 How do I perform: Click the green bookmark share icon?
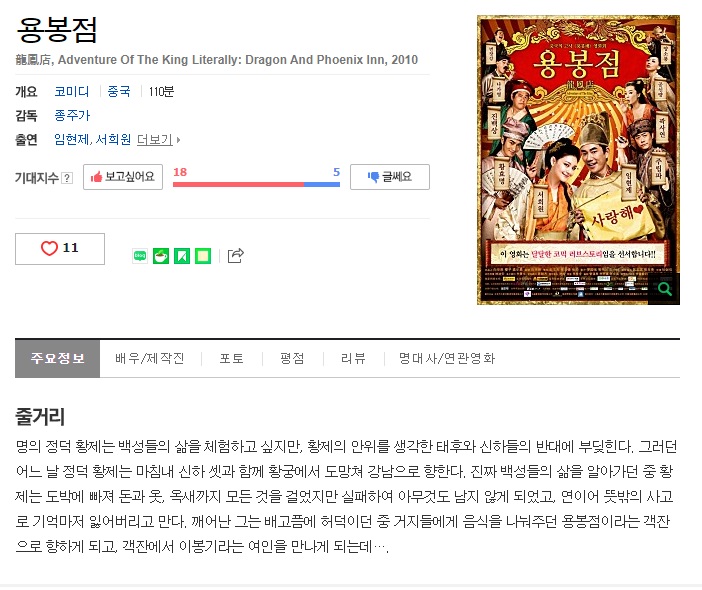coord(182,256)
